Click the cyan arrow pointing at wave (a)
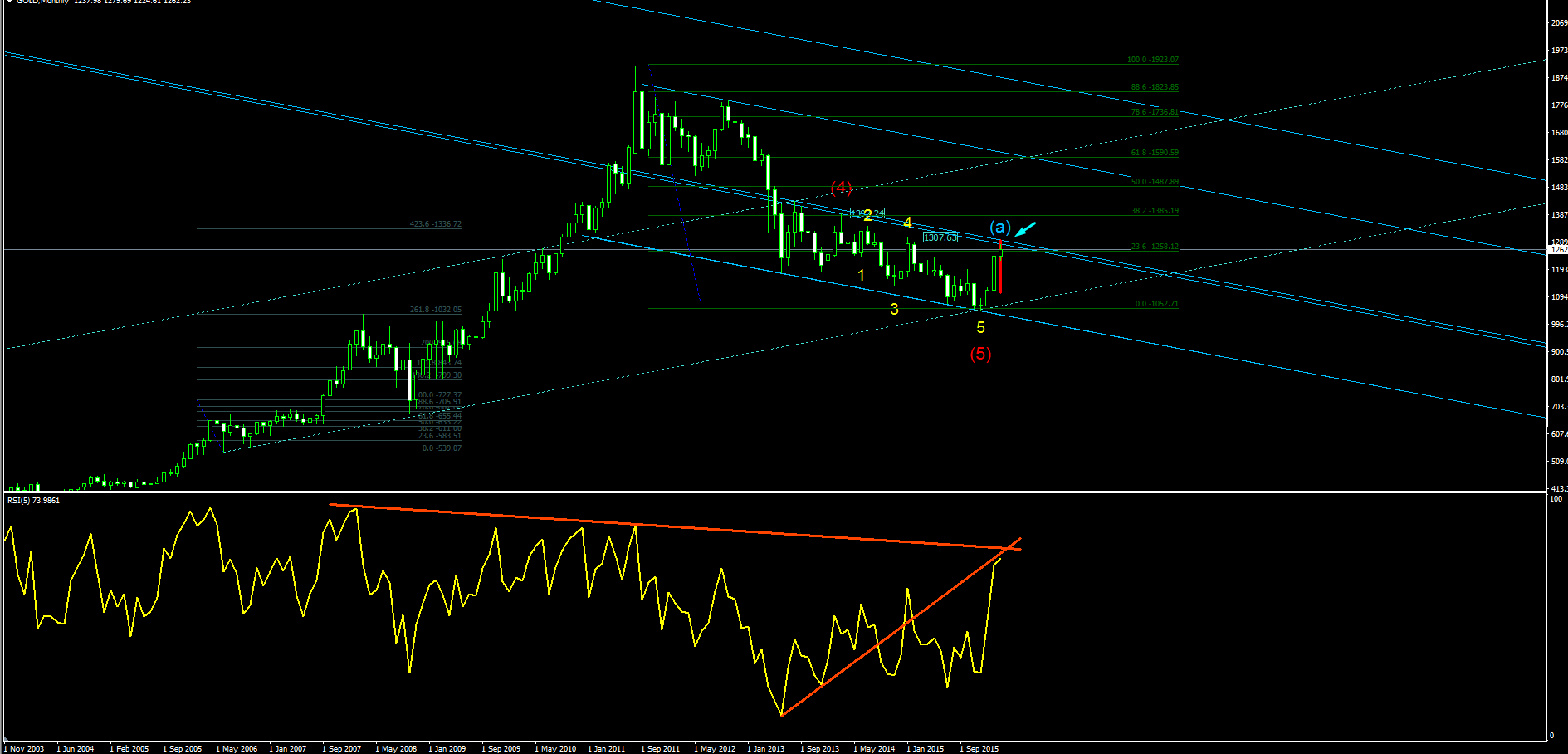The width and height of the screenshot is (1568, 754). tap(1025, 229)
